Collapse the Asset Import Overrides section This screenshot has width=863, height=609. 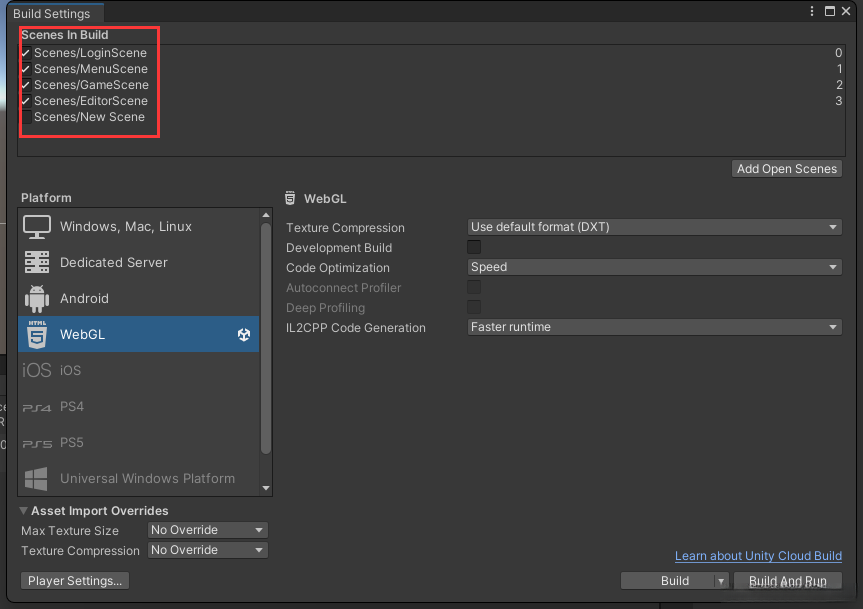(24, 511)
